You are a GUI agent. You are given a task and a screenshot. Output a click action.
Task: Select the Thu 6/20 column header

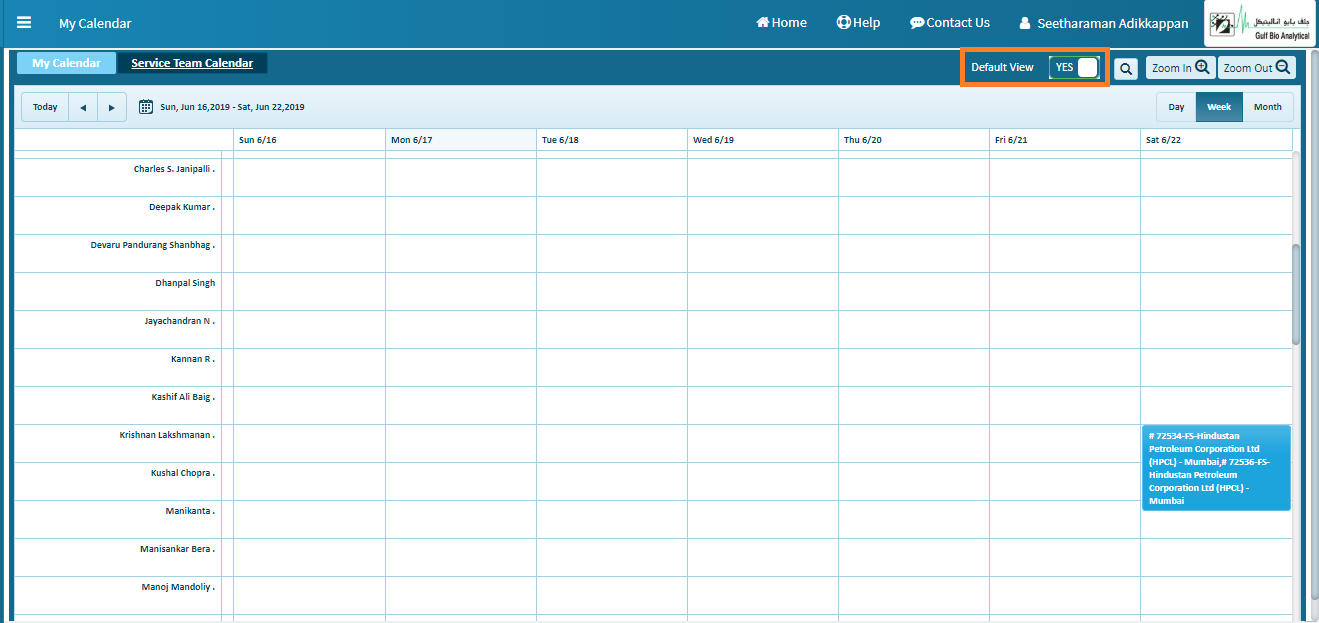pos(914,140)
